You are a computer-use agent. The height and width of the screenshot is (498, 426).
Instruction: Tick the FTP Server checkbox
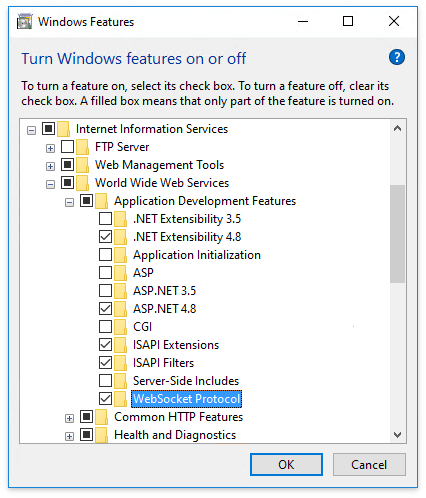67,147
